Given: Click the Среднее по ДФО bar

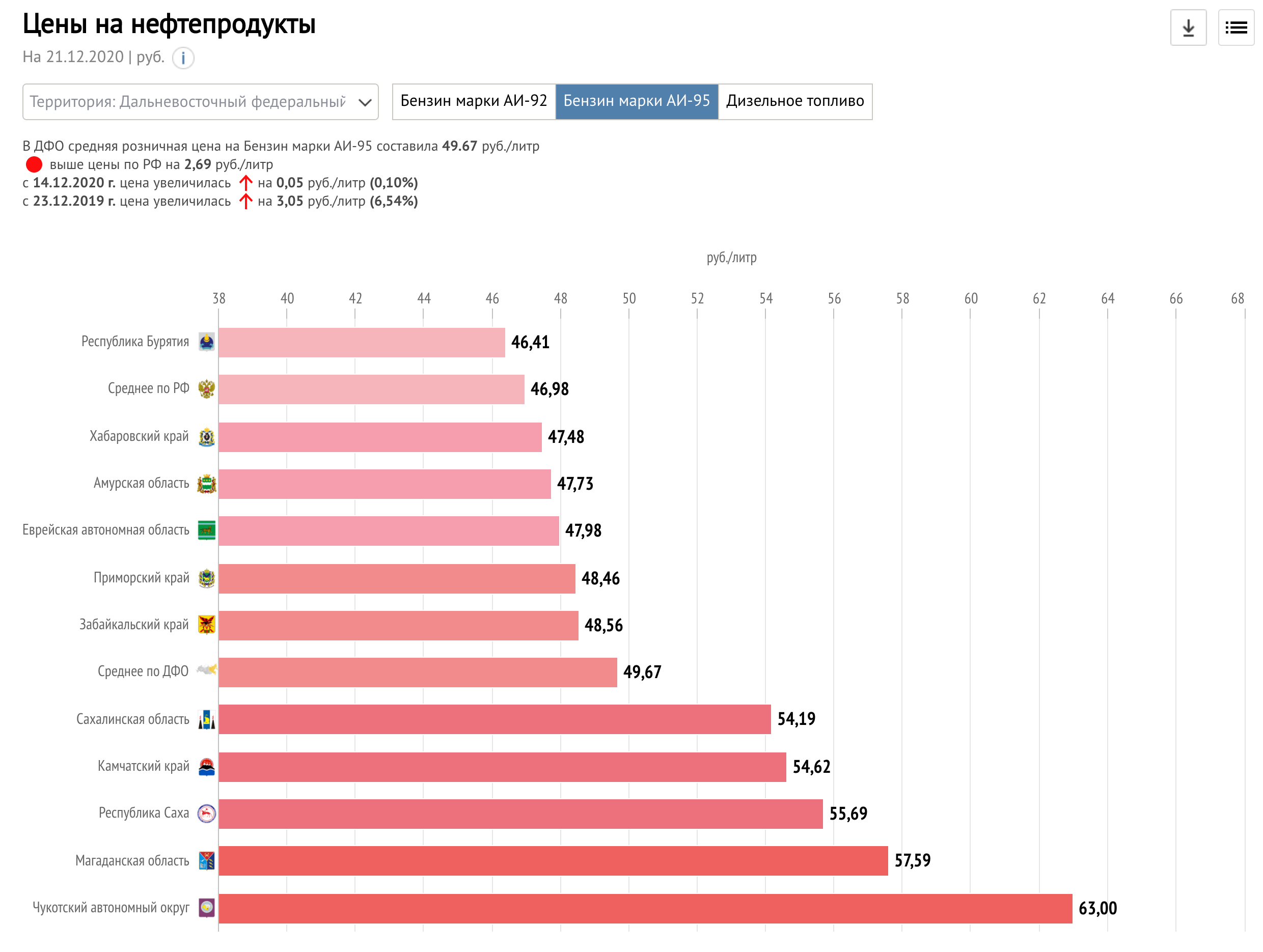Looking at the screenshot, I should pyautogui.click(x=418, y=672).
